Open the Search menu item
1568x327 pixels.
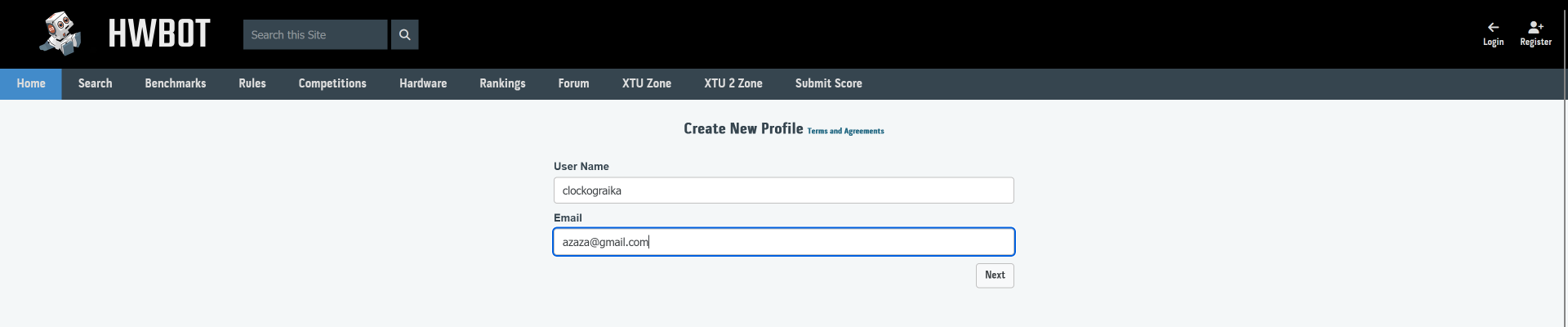pyautogui.click(x=95, y=83)
